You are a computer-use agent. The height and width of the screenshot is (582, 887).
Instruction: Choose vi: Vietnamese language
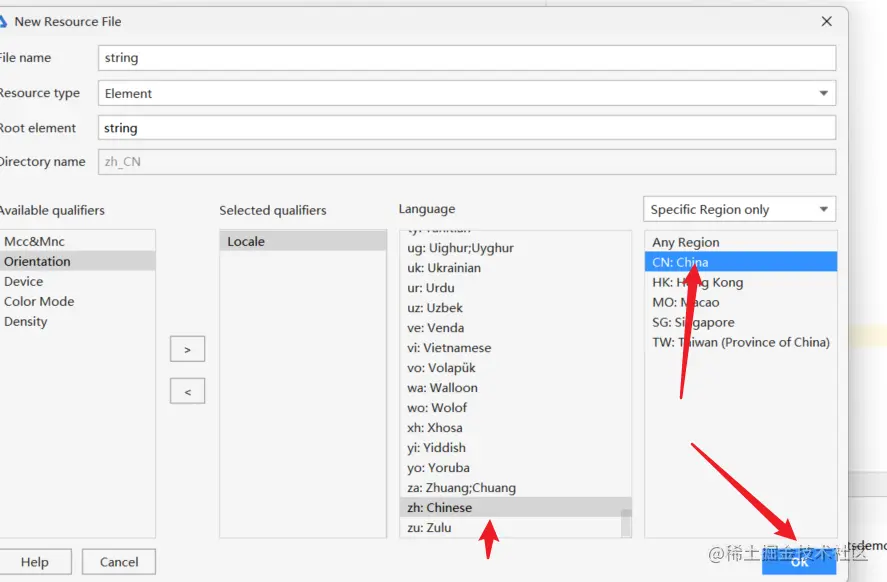pyautogui.click(x=515, y=348)
